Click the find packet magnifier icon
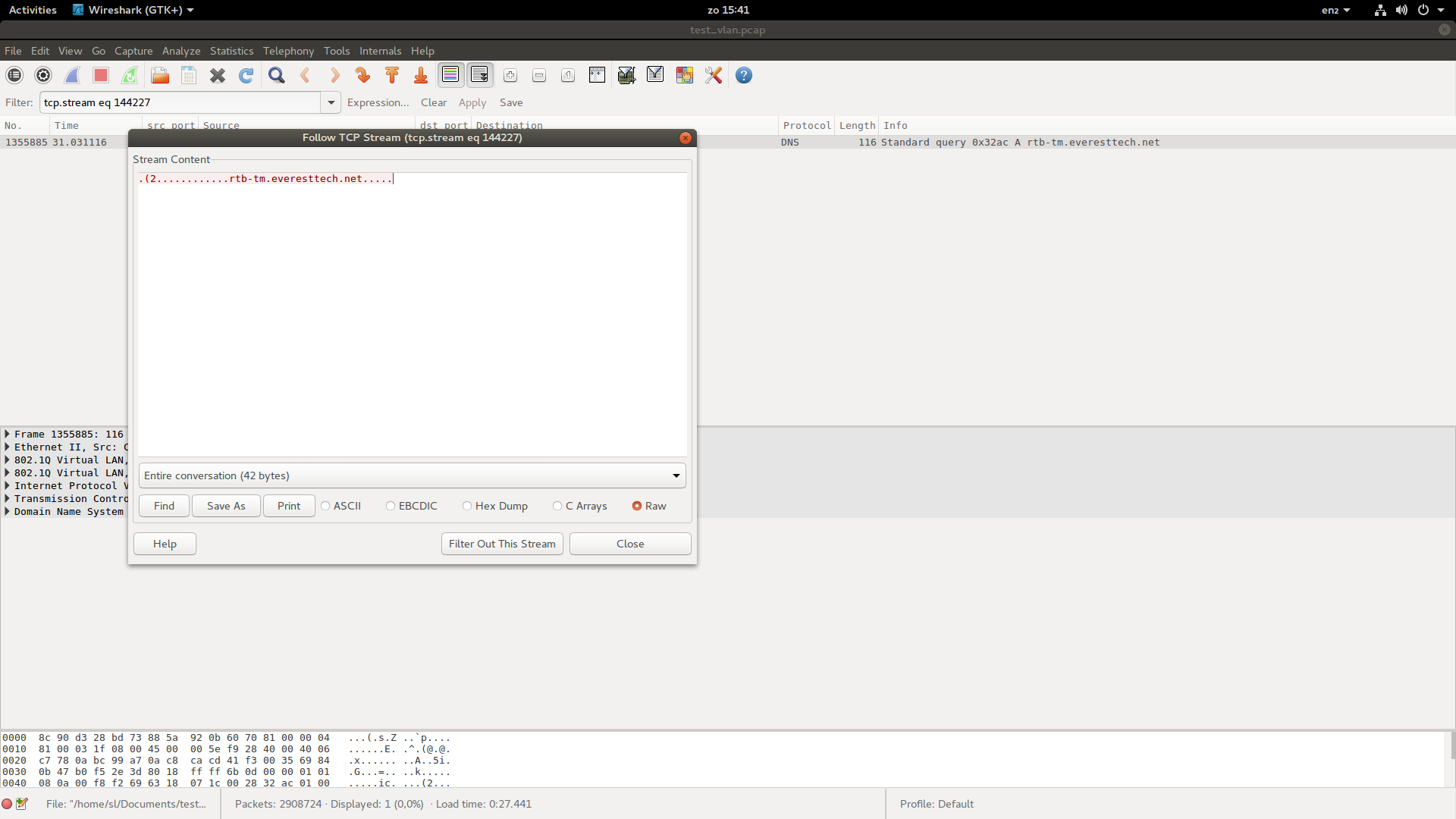 pos(277,75)
